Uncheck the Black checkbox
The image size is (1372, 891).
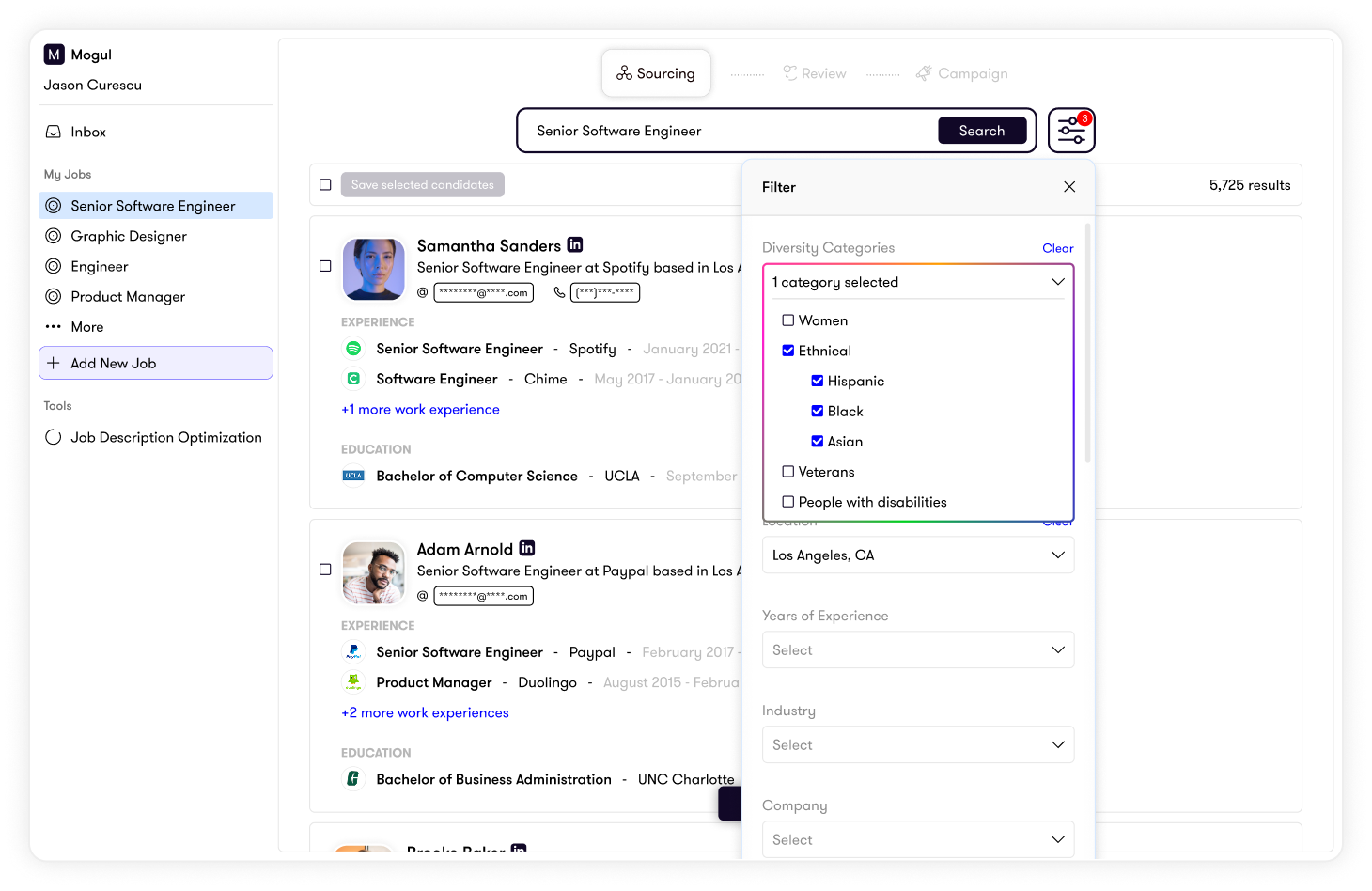818,411
